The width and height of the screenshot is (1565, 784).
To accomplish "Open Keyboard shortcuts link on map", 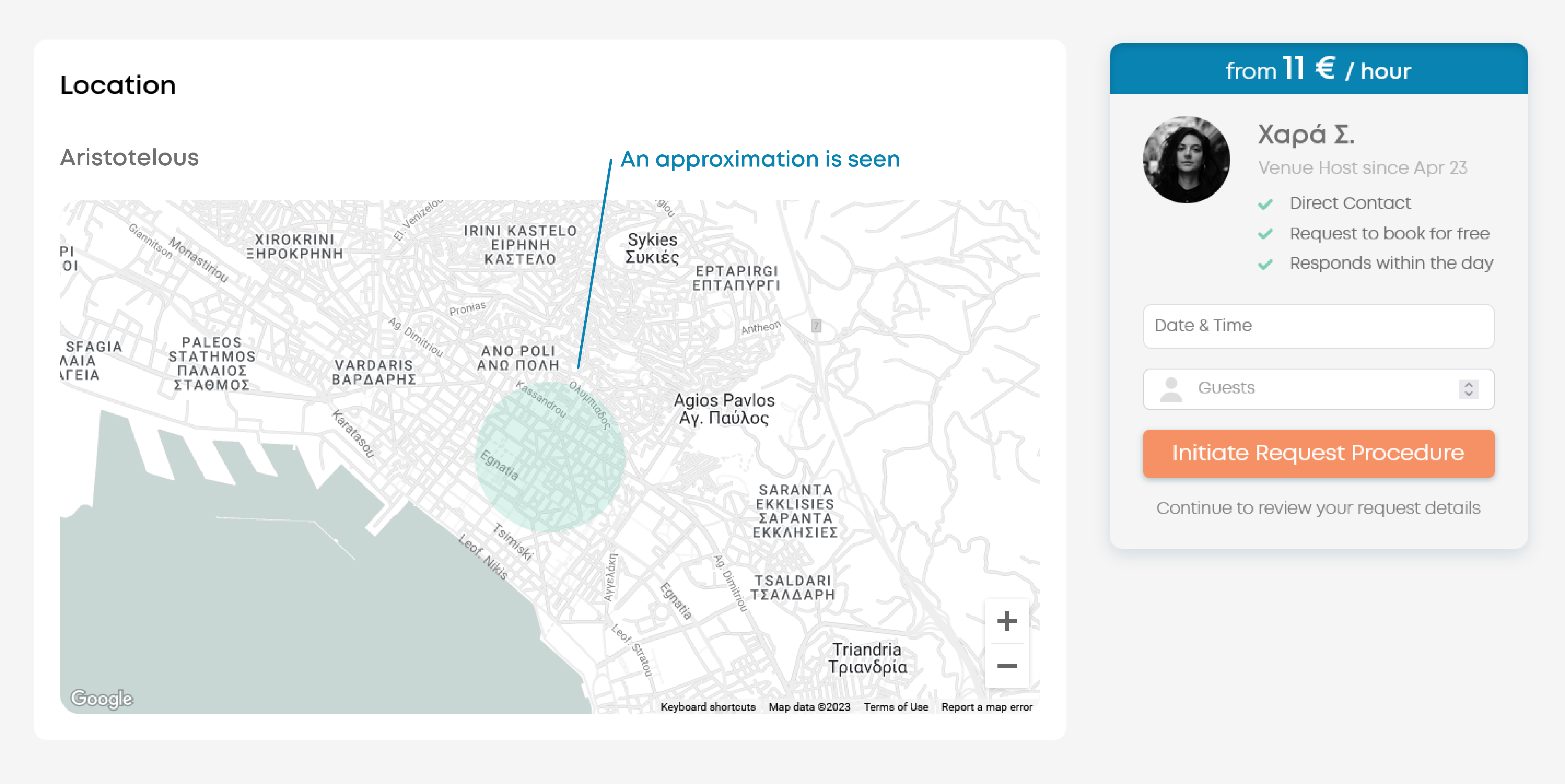I will click(708, 707).
